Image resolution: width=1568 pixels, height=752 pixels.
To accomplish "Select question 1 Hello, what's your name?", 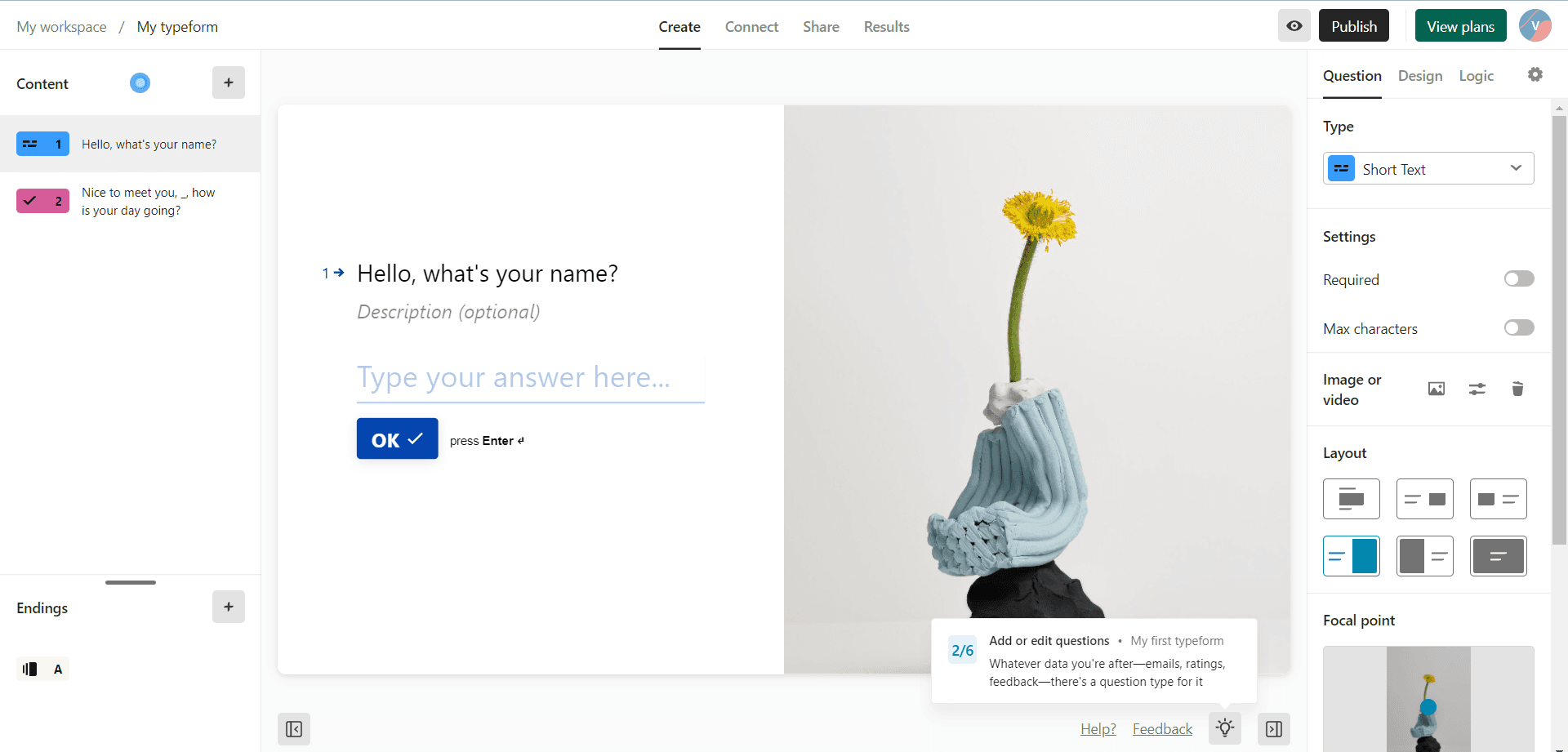I will tap(130, 144).
